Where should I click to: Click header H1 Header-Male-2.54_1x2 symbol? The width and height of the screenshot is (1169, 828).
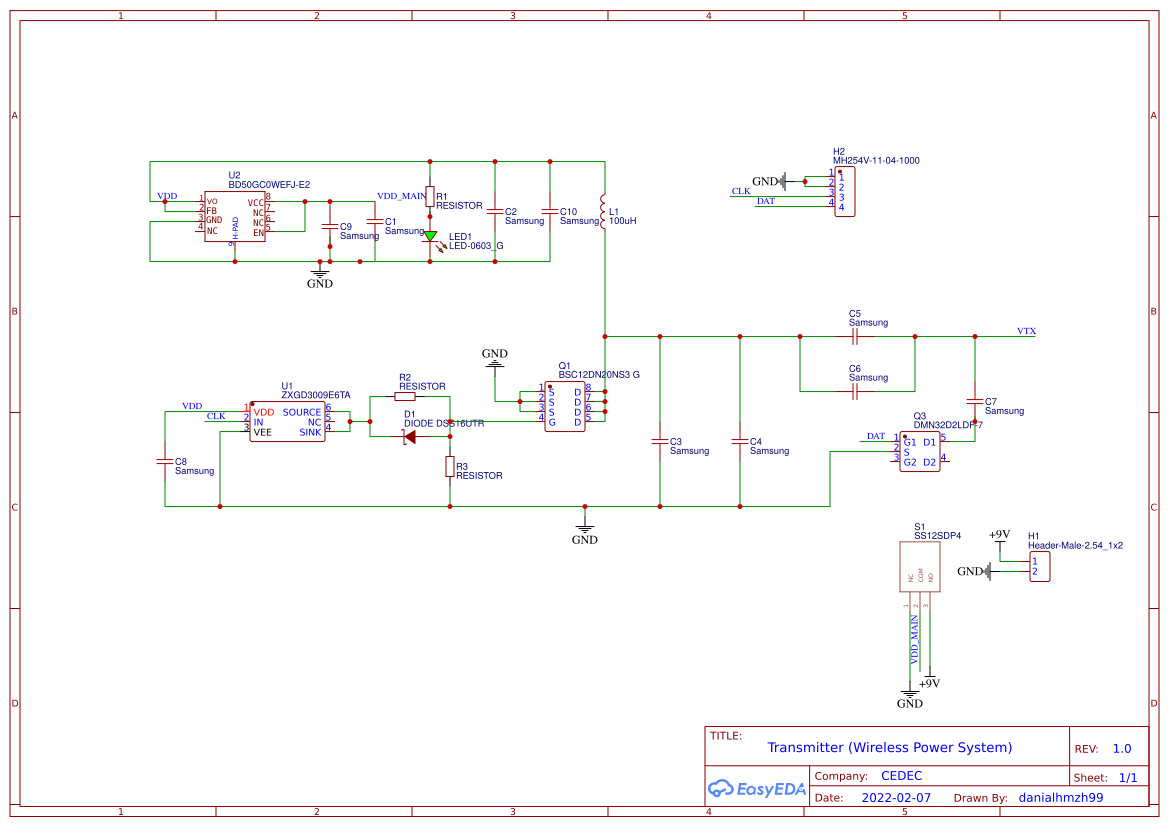[1038, 567]
